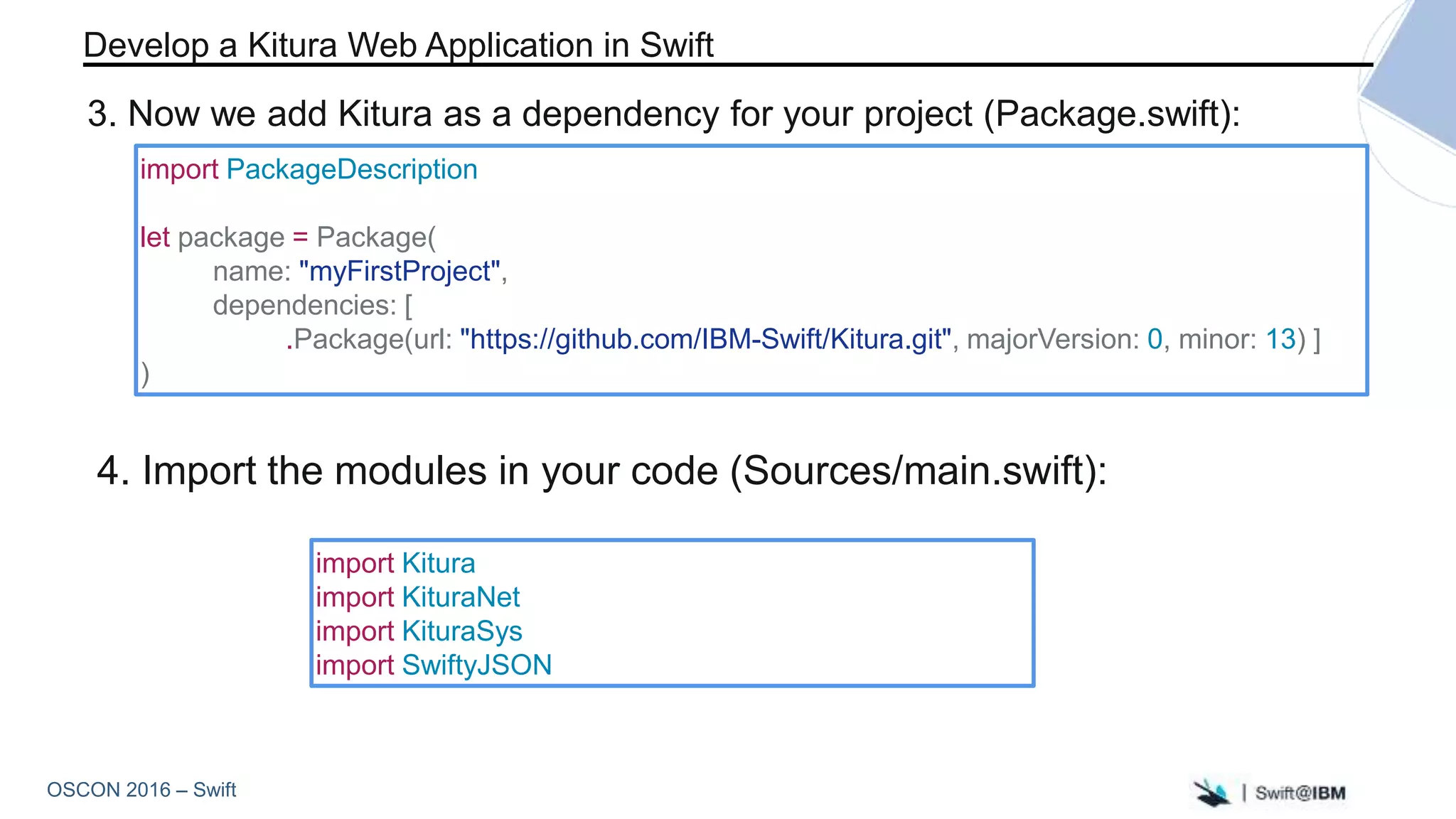The height and width of the screenshot is (819, 1456).
Task: Click the name: "myFirstProject" line
Action: pos(360,272)
